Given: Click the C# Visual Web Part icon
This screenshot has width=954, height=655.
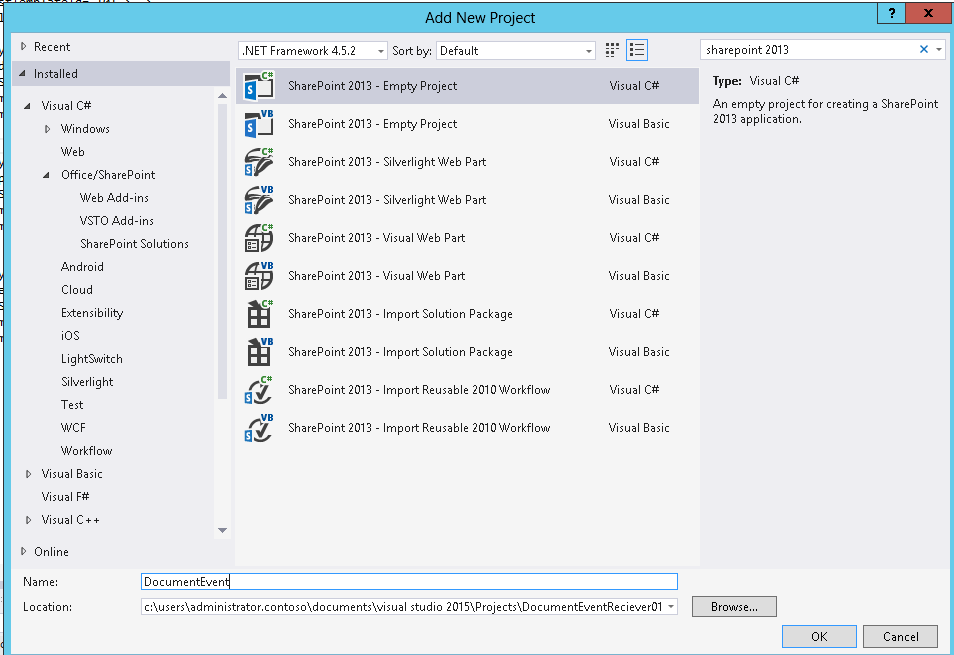Looking at the screenshot, I should [259, 238].
